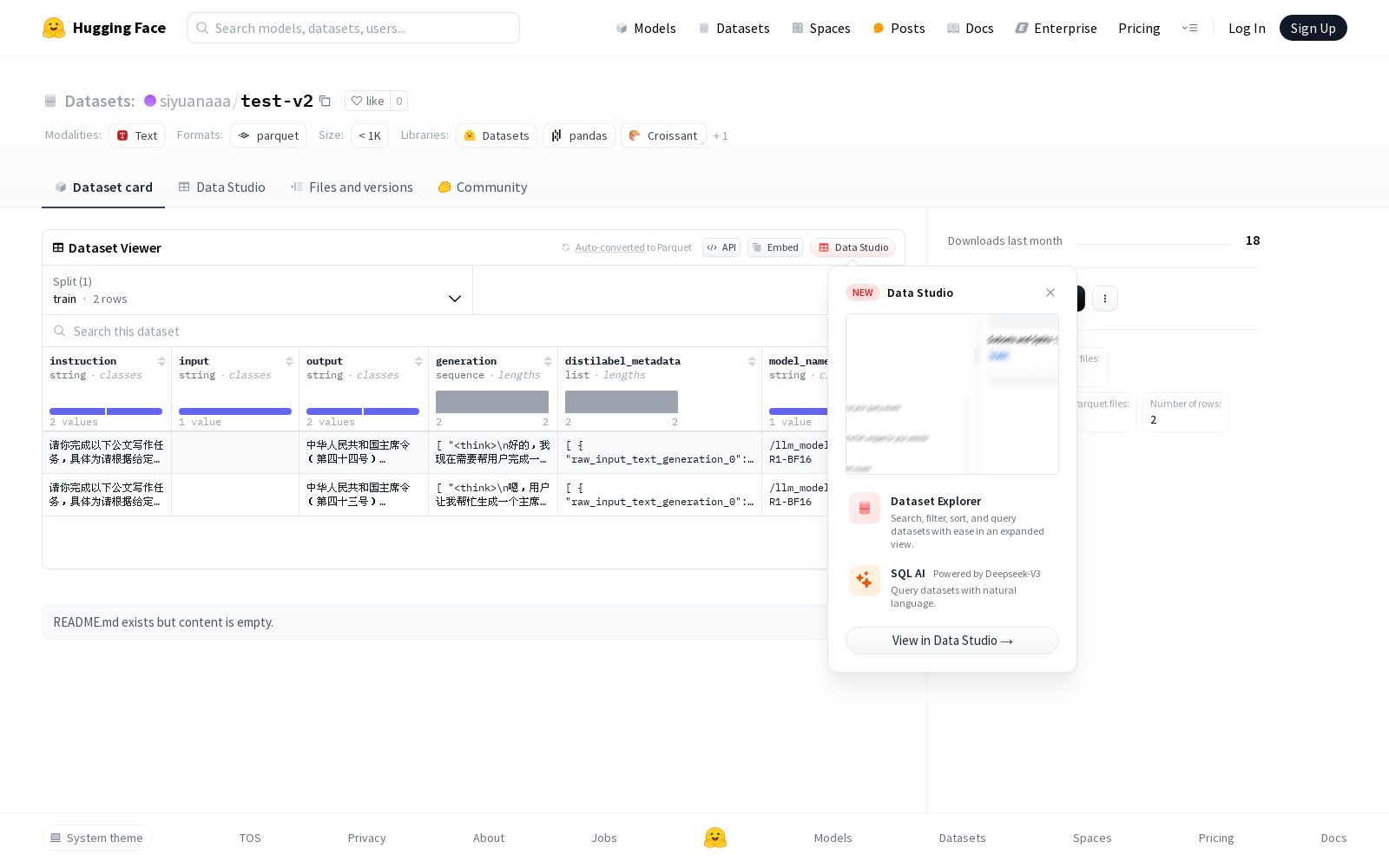
Task: Open About footer link
Action: (489, 838)
